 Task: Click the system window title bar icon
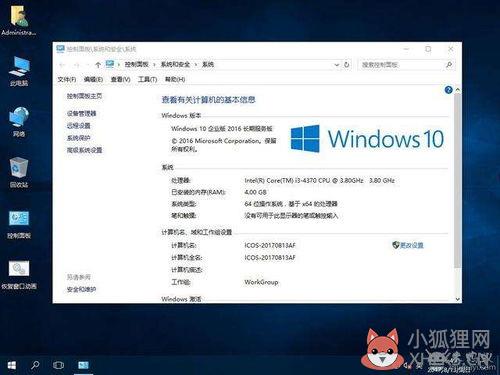click(60, 49)
